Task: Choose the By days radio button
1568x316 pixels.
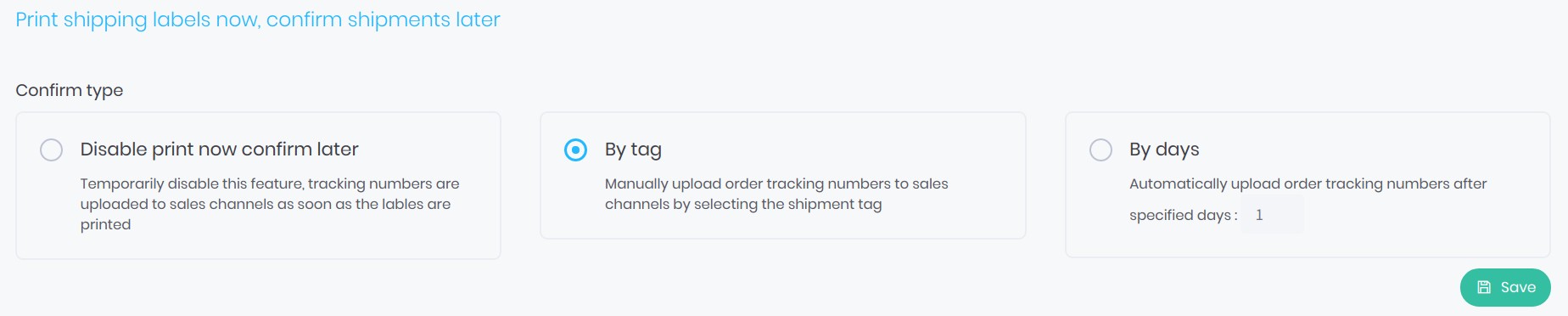Action: tap(1100, 150)
